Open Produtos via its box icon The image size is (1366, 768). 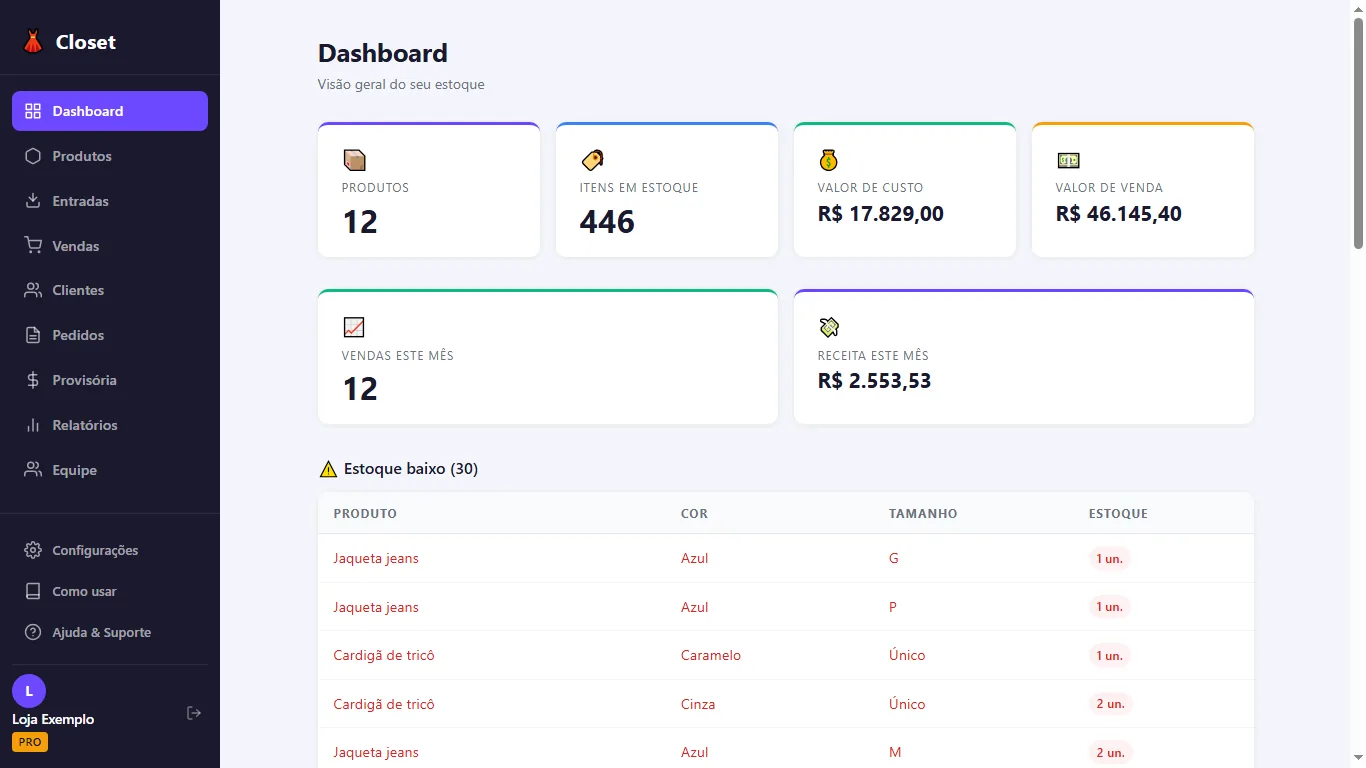click(x=33, y=156)
